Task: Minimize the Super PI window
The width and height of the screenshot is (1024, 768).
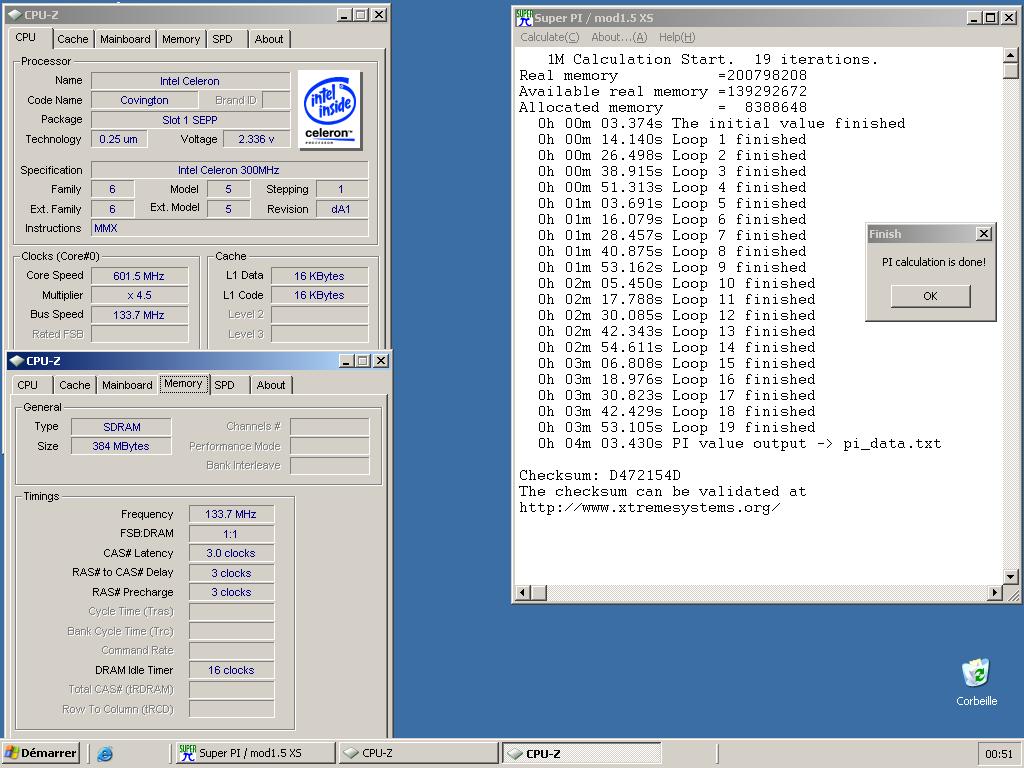Action: pos(974,18)
